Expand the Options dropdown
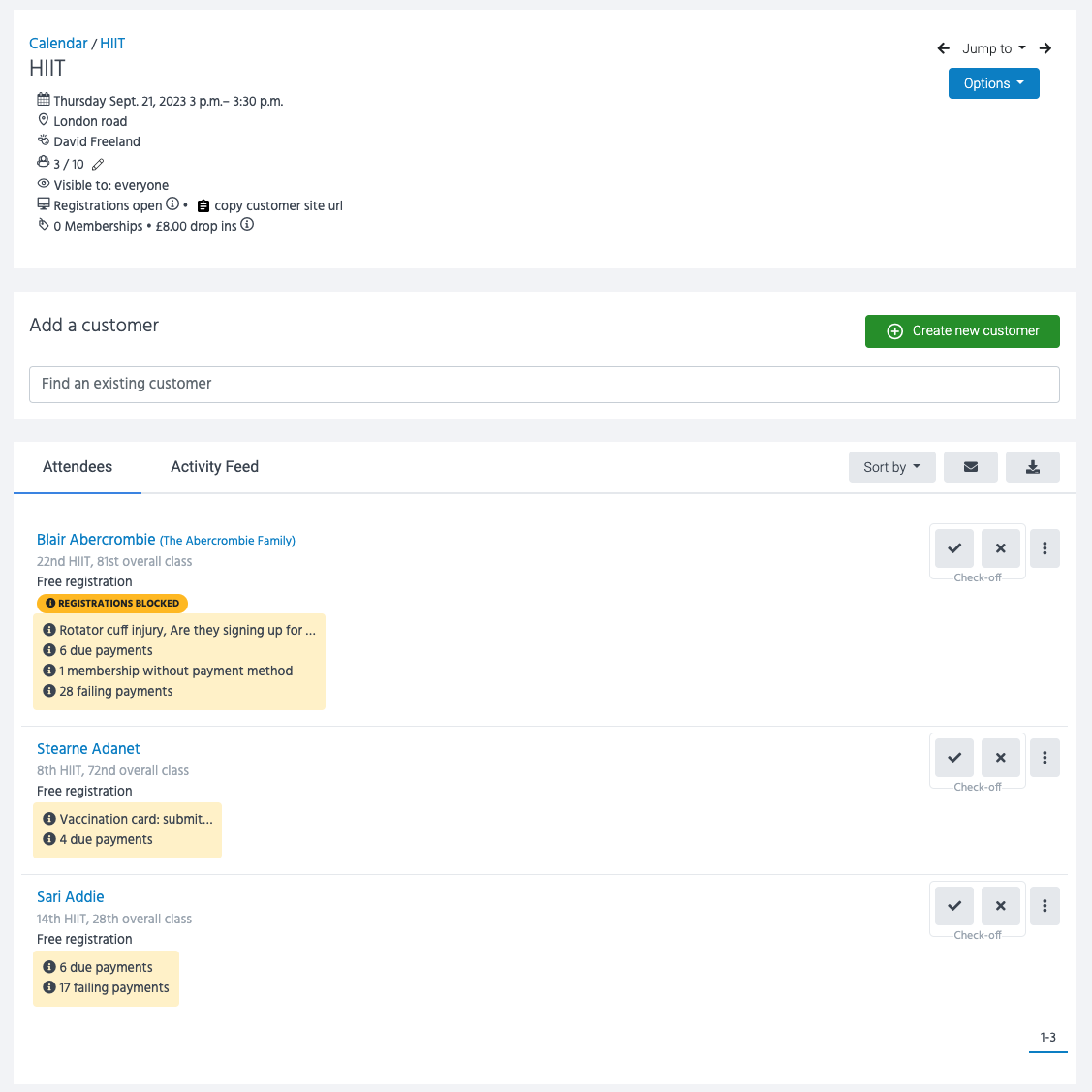The height and width of the screenshot is (1092, 1092). 993,83
